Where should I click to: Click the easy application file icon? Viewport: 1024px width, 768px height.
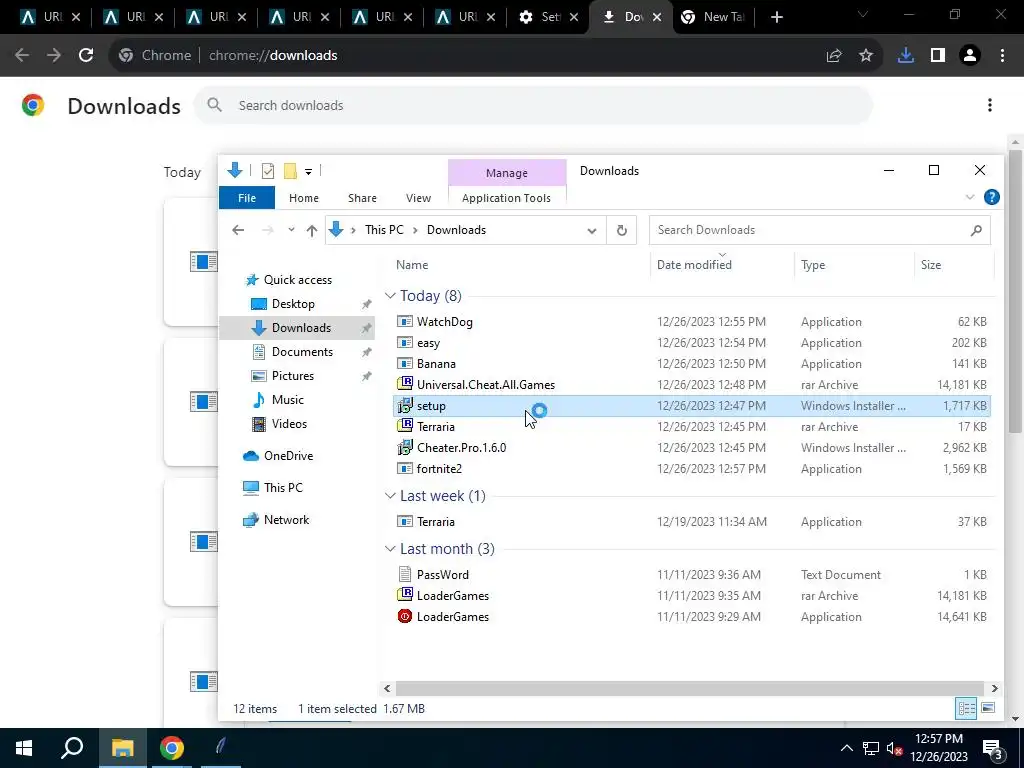coord(405,343)
